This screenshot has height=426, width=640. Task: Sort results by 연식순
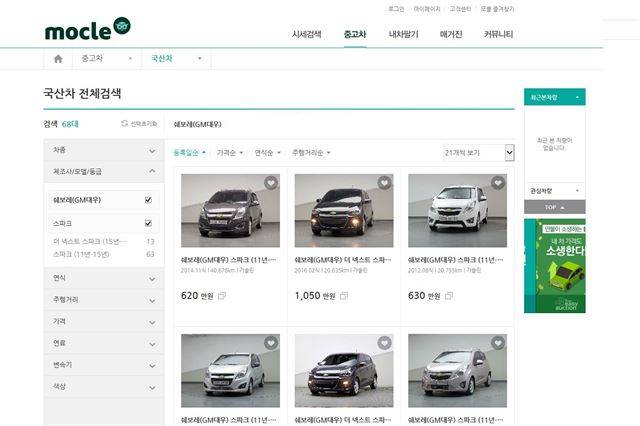click(268, 153)
